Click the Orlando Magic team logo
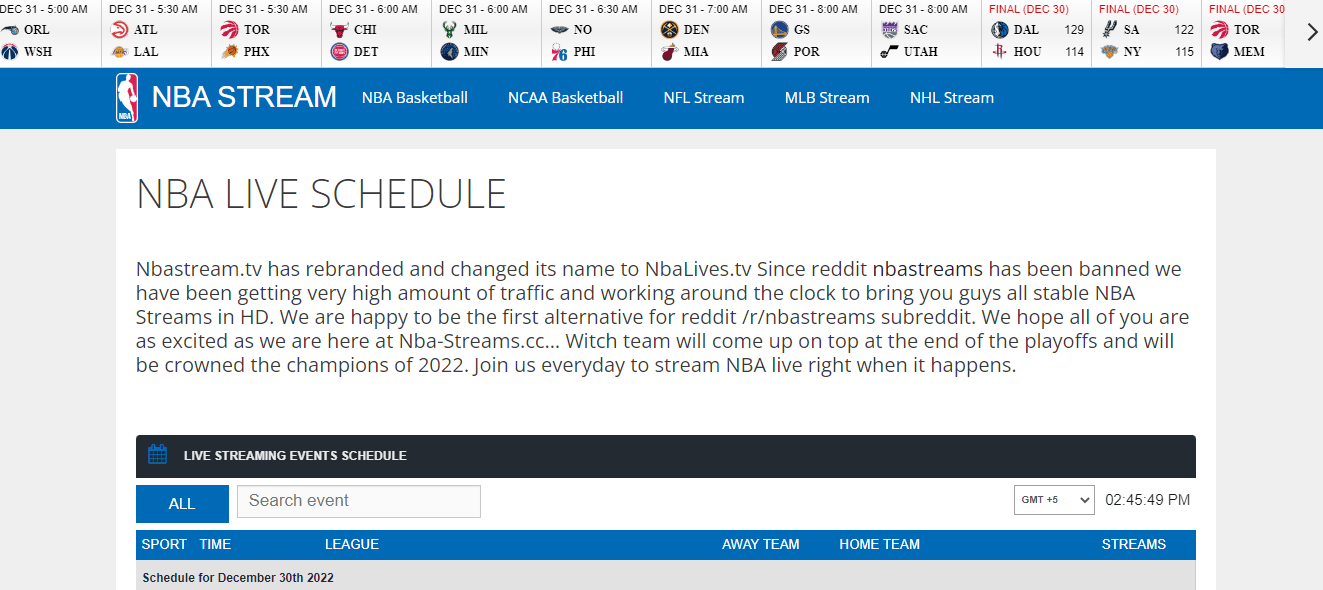This screenshot has height=590, width=1323. tap(11, 30)
